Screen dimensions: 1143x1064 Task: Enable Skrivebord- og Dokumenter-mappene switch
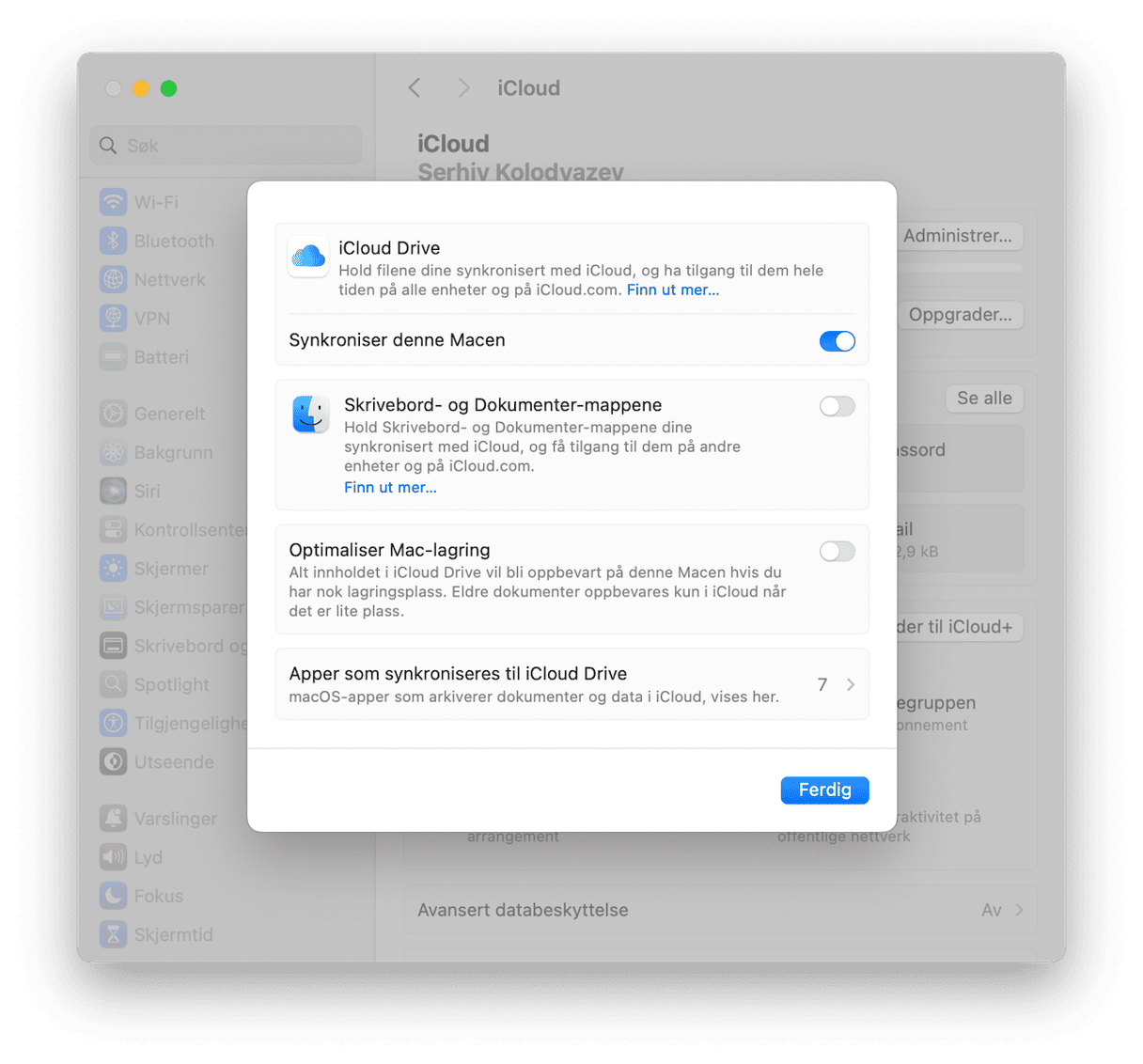(x=837, y=406)
